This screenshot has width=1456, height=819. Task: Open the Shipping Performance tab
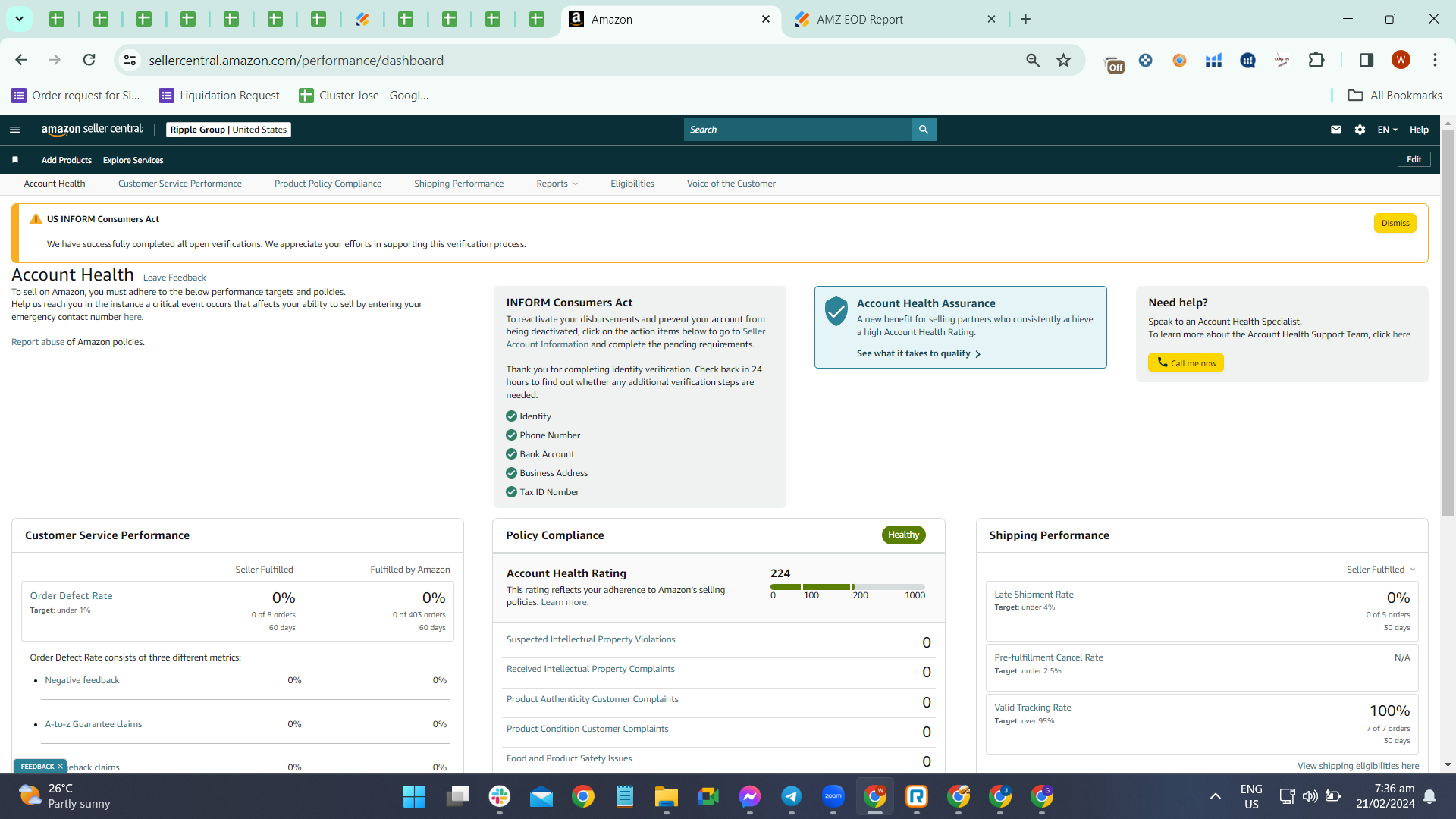(x=459, y=184)
